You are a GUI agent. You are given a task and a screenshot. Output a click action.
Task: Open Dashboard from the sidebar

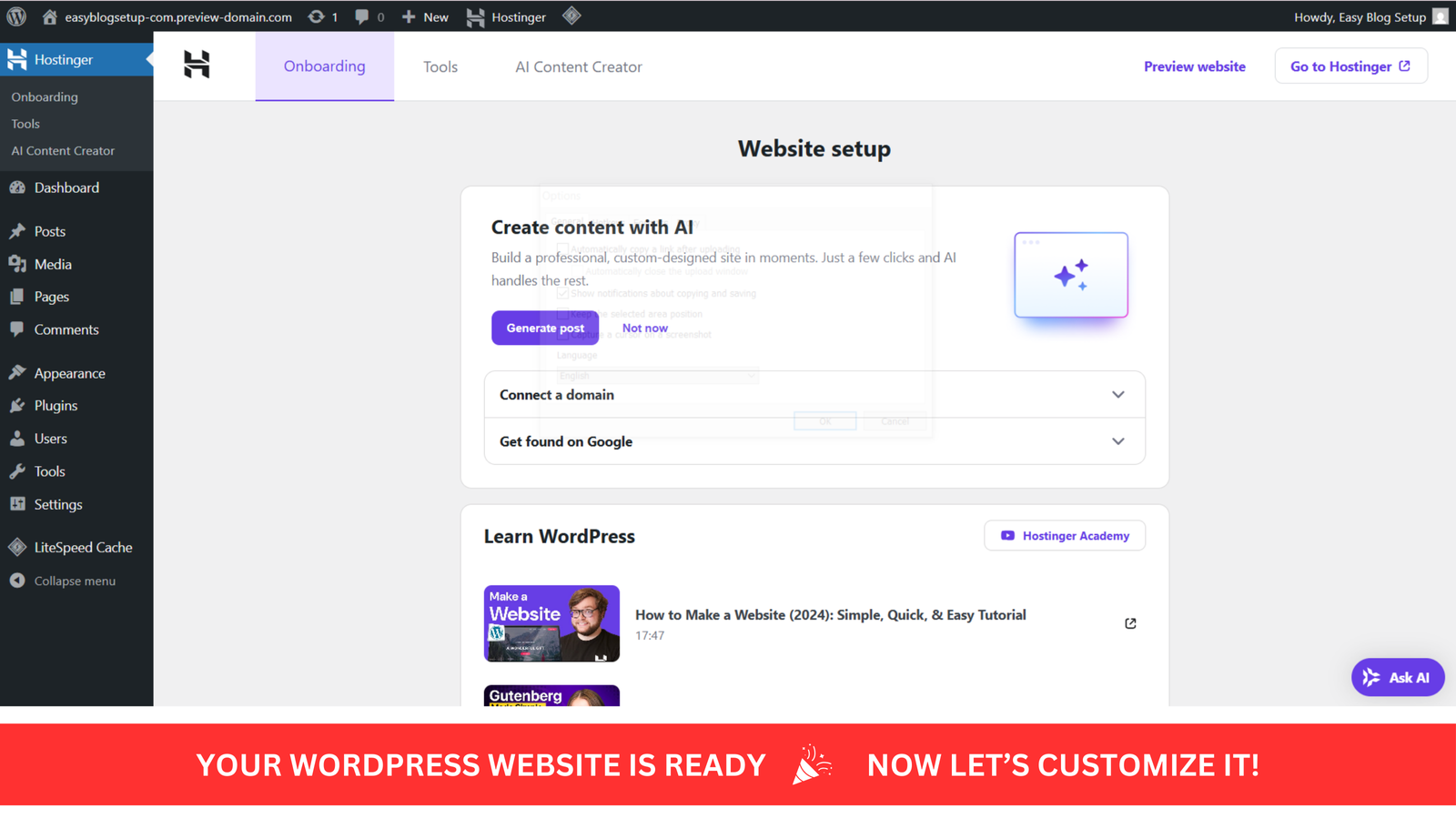(66, 187)
